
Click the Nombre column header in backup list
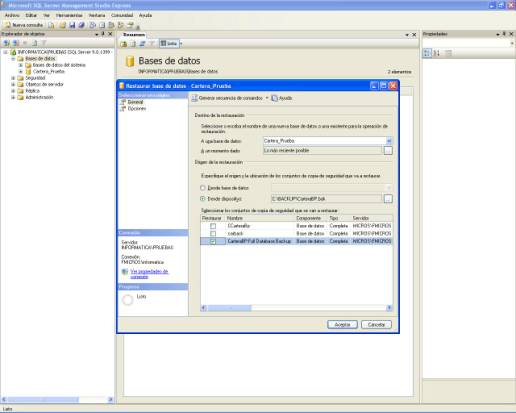(260, 218)
